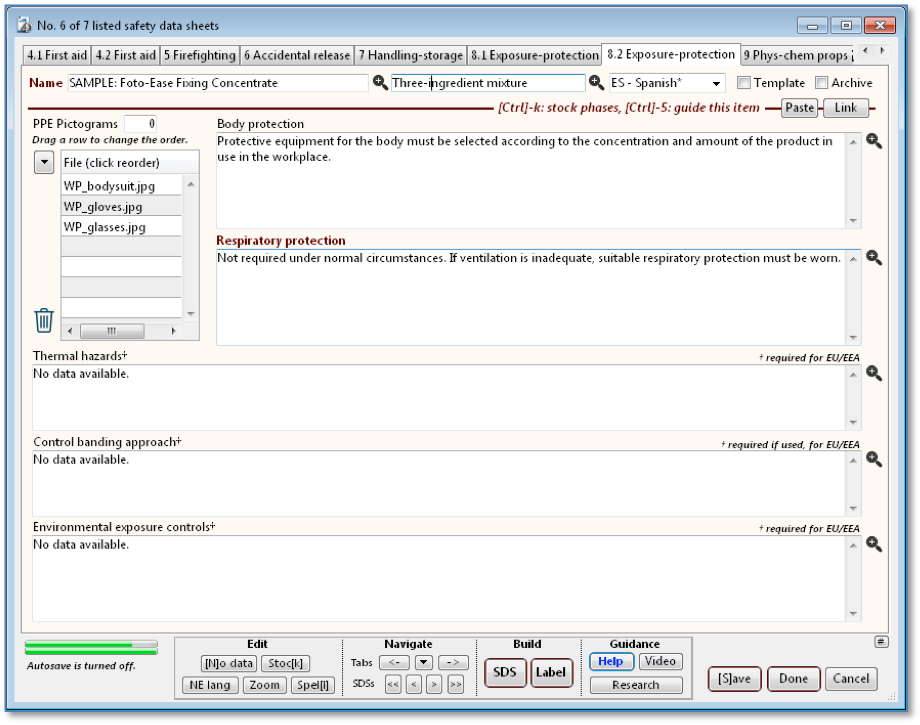This screenshot has width=920, height=725.
Task: Click next tab arrow button ->
Action: point(453,662)
